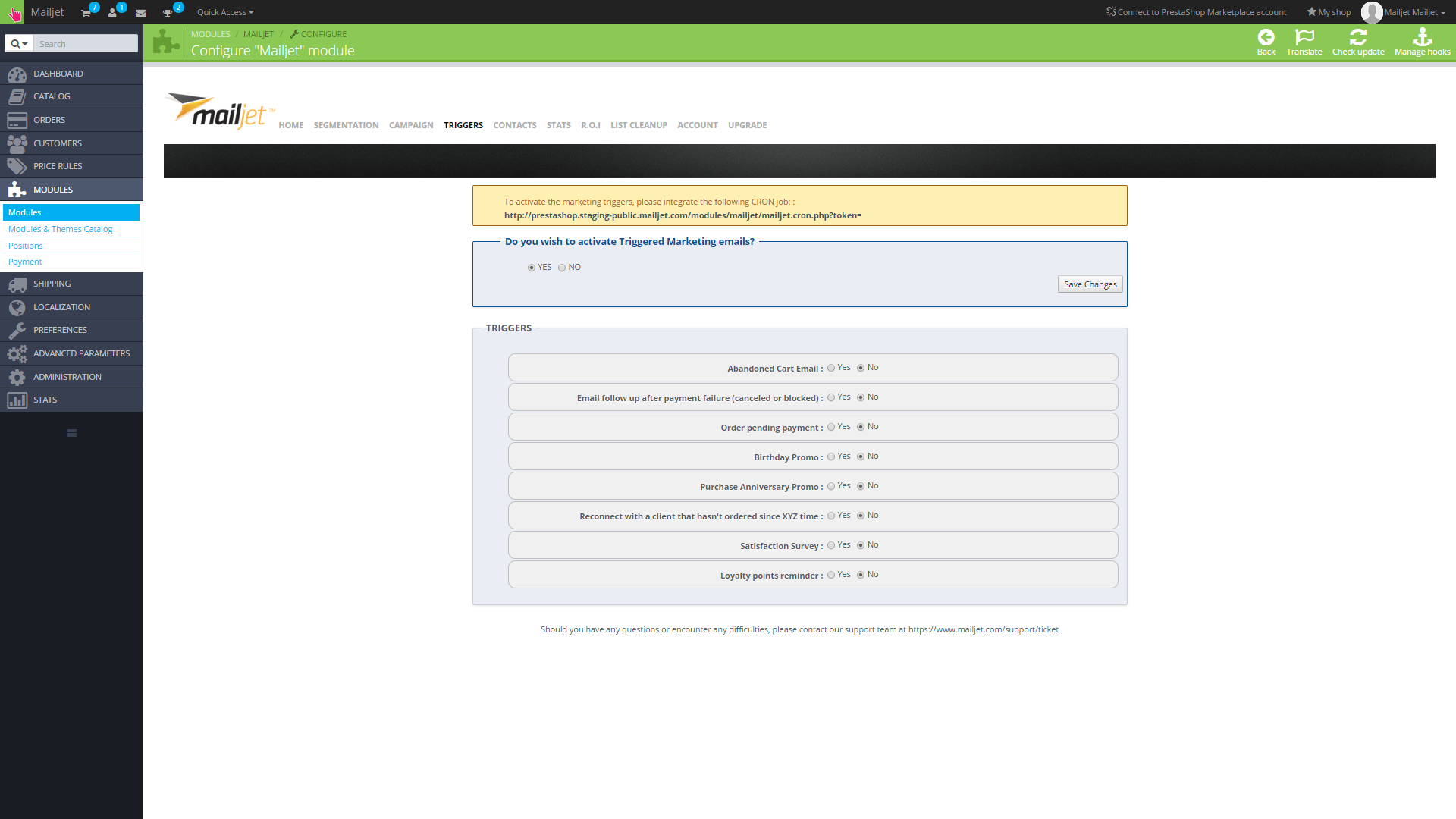Image resolution: width=1456 pixels, height=819 pixels.
Task: Click the Orders credit card icon
Action: (x=17, y=120)
